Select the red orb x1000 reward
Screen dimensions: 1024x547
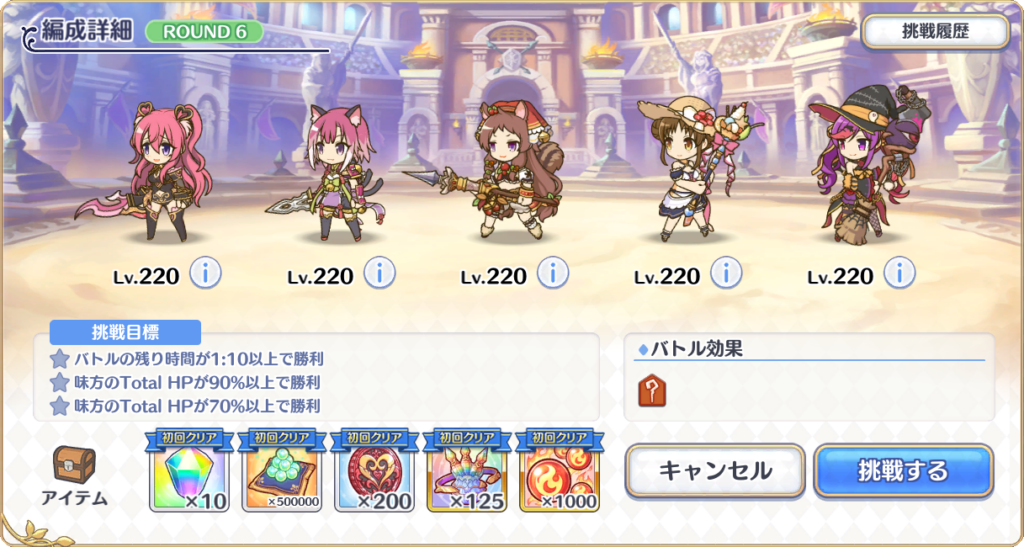(560, 471)
